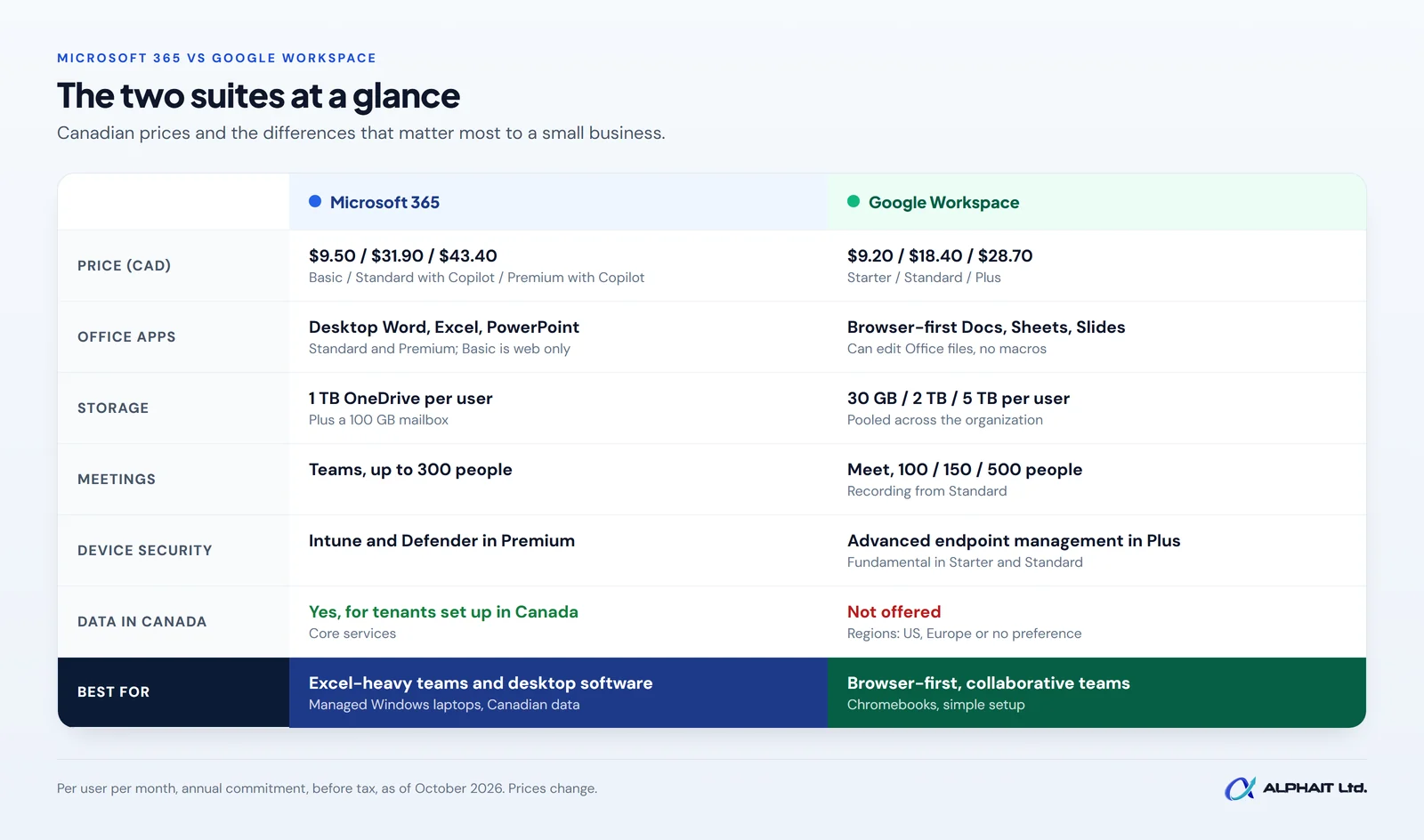Select "Chromebooks, simple setup"
The height and width of the screenshot is (840, 1424).
936,705
